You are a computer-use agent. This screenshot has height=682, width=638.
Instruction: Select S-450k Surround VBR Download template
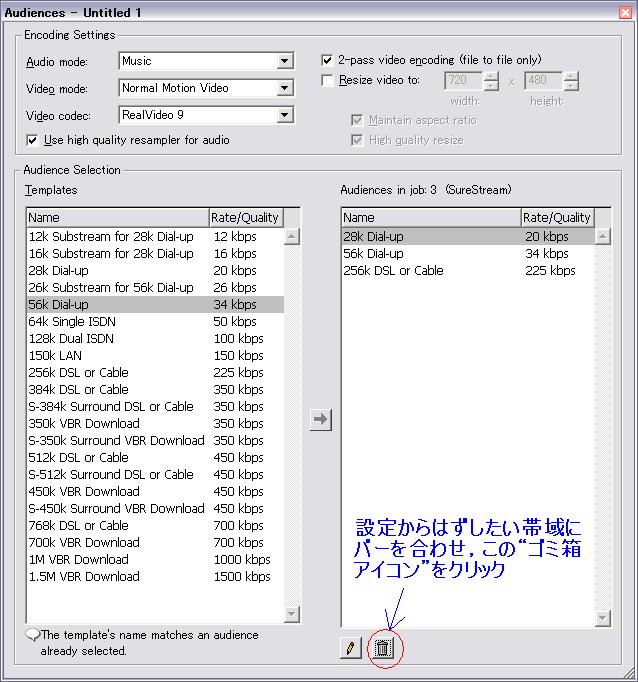(x=155, y=508)
